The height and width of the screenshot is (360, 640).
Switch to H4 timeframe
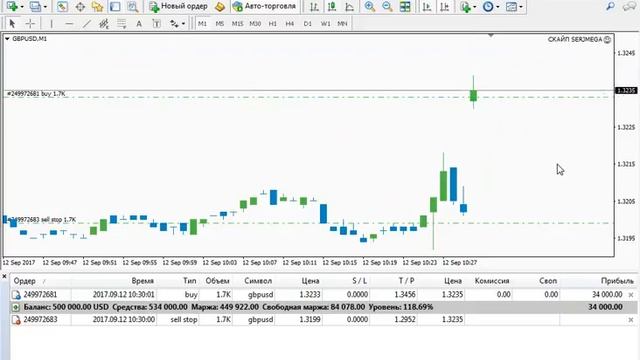290,24
